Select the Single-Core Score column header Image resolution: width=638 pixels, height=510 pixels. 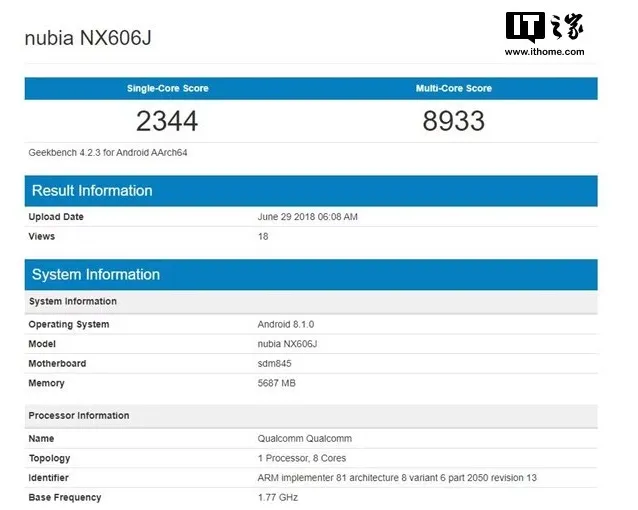[x=167, y=88]
